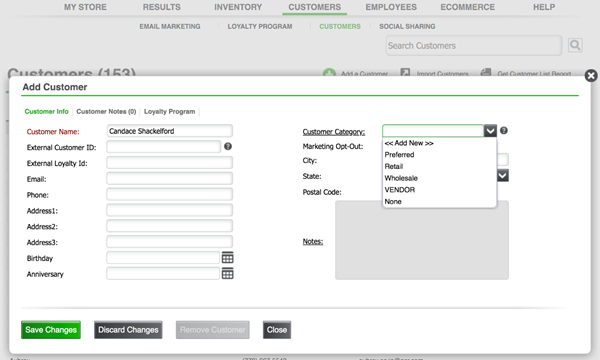Click the Address1 input field
The width and height of the screenshot is (600, 360).
[170, 210]
